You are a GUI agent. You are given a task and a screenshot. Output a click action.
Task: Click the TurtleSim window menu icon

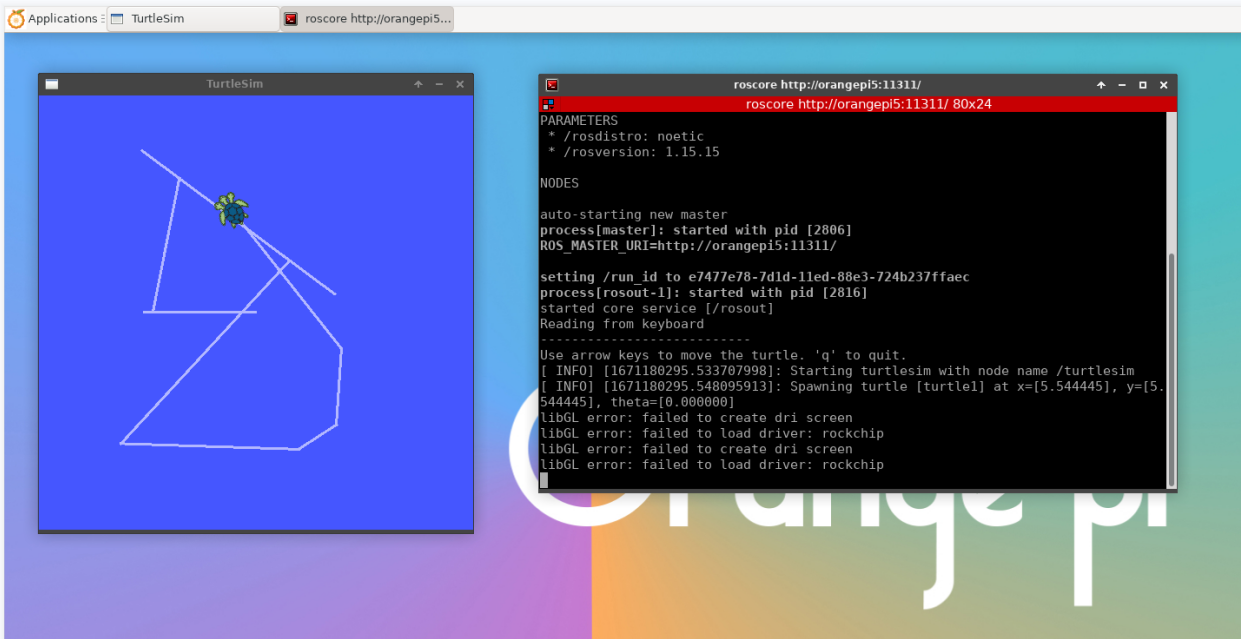[52, 84]
